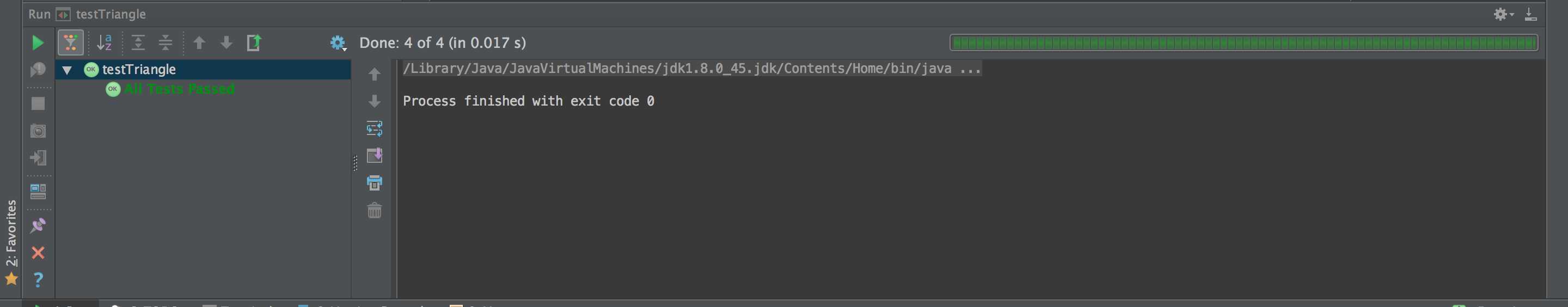Select the testTriangle test entry
The height and width of the screenshot is (307, 1568).
[x=139, y=70]
